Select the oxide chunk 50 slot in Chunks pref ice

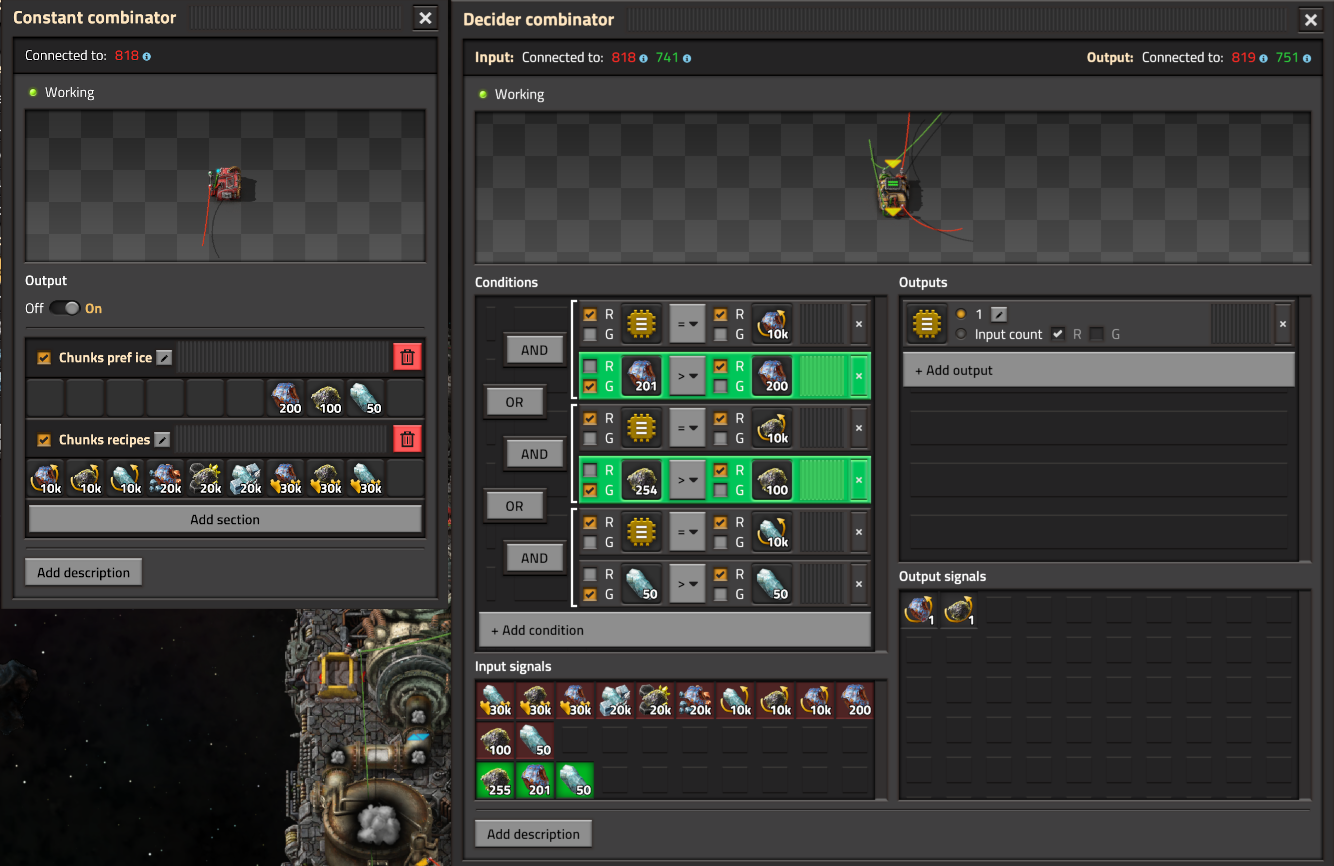(366, 397)
